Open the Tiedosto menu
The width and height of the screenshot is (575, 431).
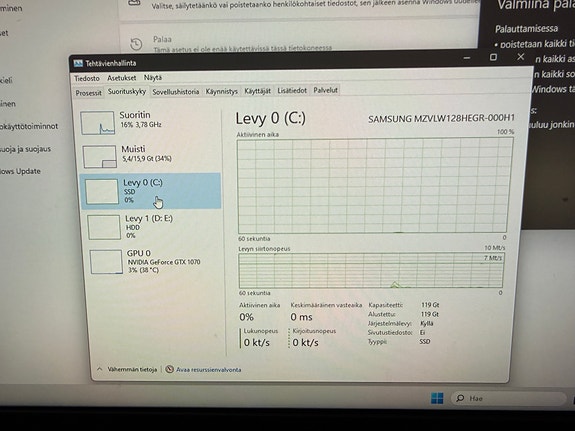point(87,78)
